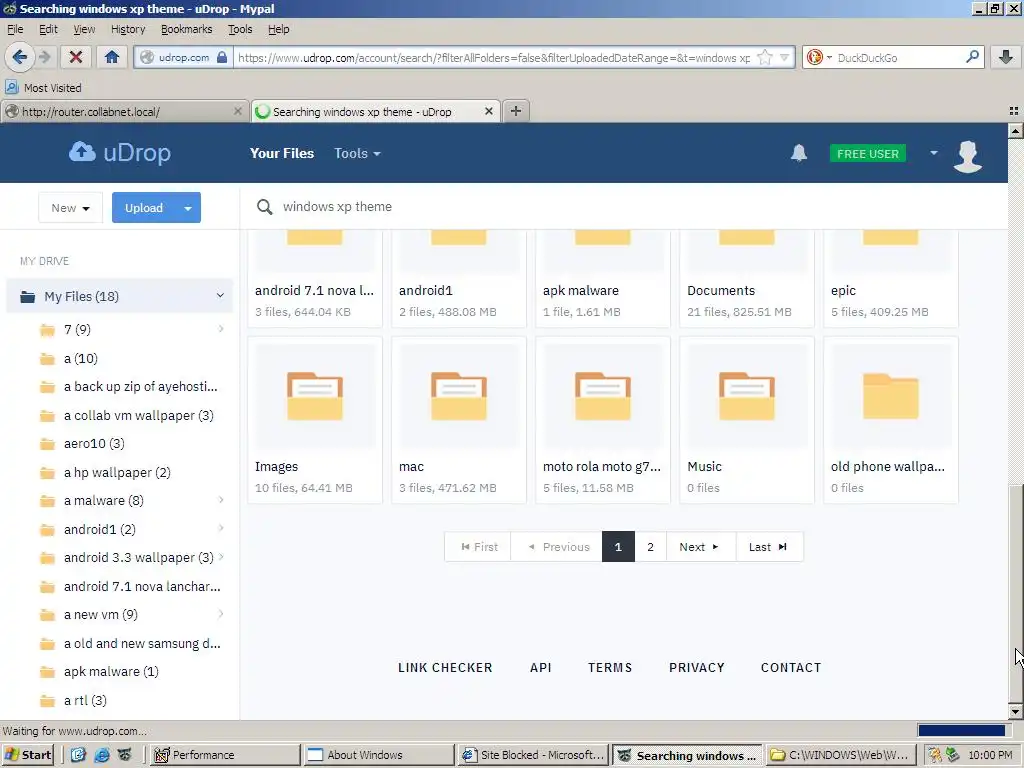Click the downloads arrow icon in toolbar

coord(1006,57)
